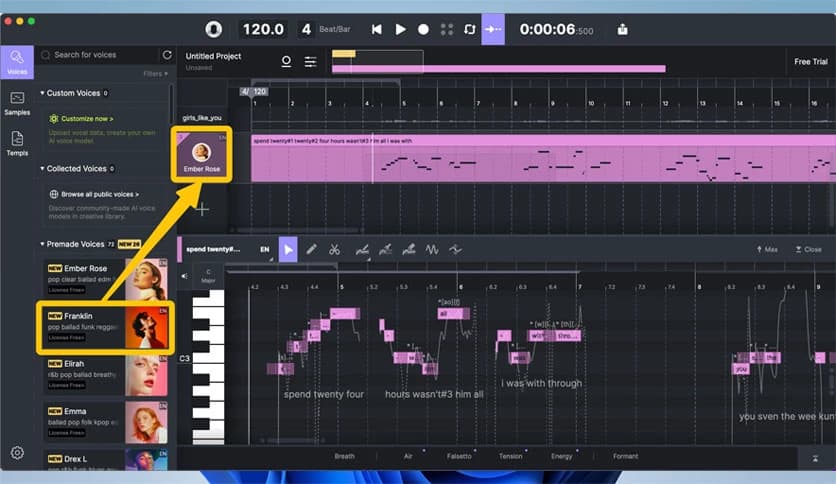Collapse the Premade Voices section
Screen dimensions: 836x484
coord(90,244)
